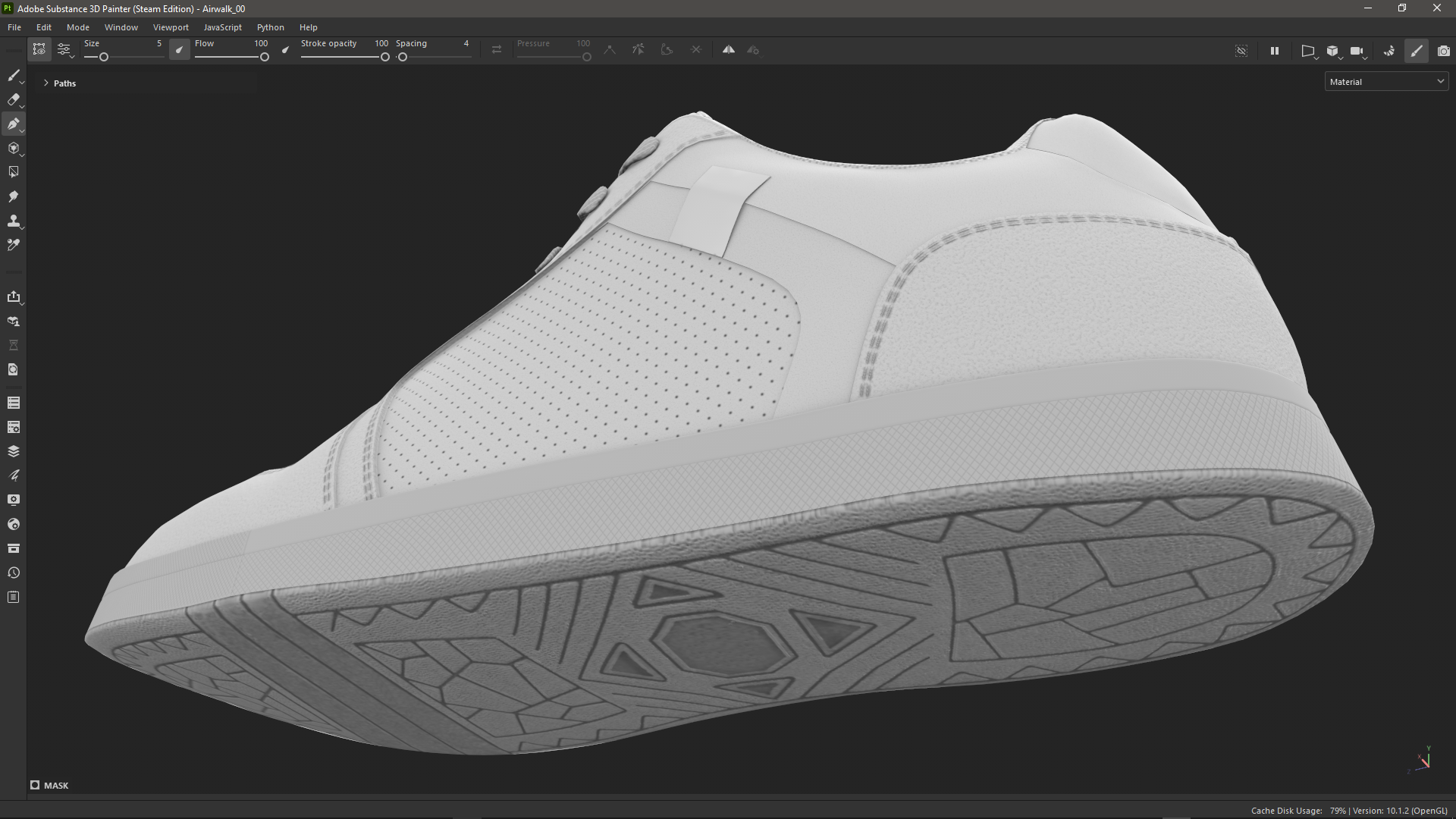Open the Material channel dropdown

[1385, 82]
